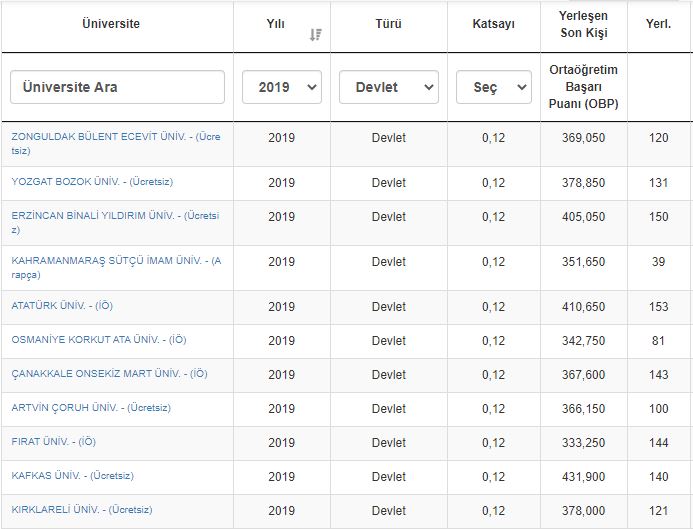The height and width of the screenshot is (529, 693).
Task: Open Osmaniye Korkut Ata Üniv. link
Action: point(99,339)
